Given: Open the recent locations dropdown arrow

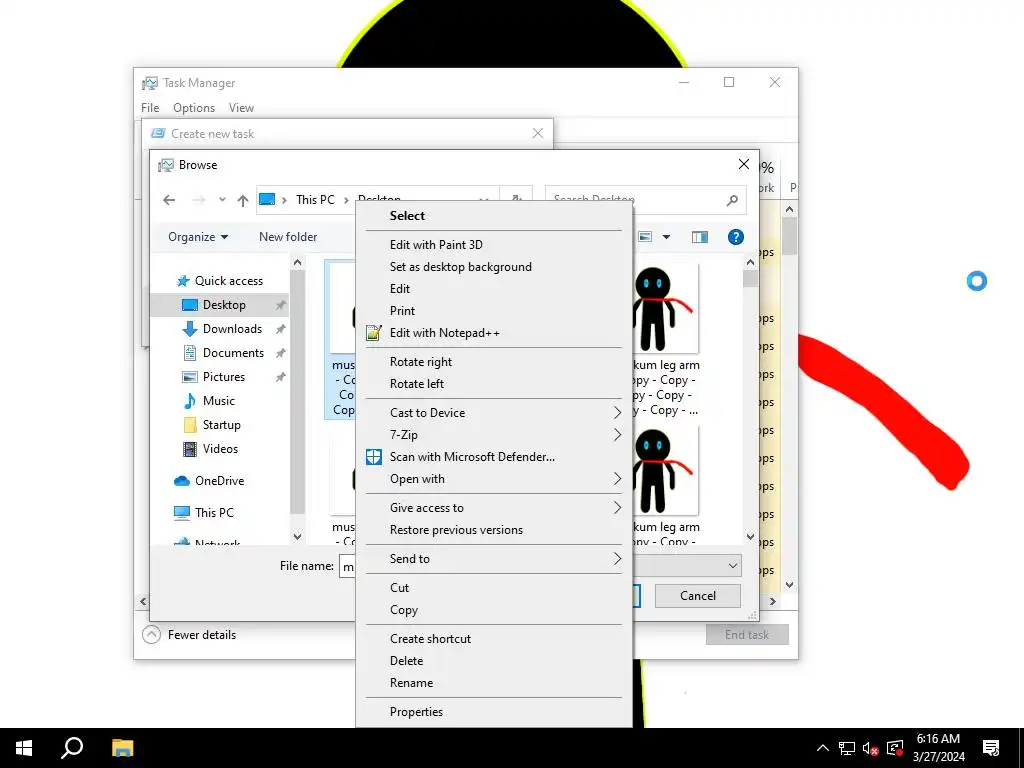Looking at the screenshot, I should coord(222,200).
